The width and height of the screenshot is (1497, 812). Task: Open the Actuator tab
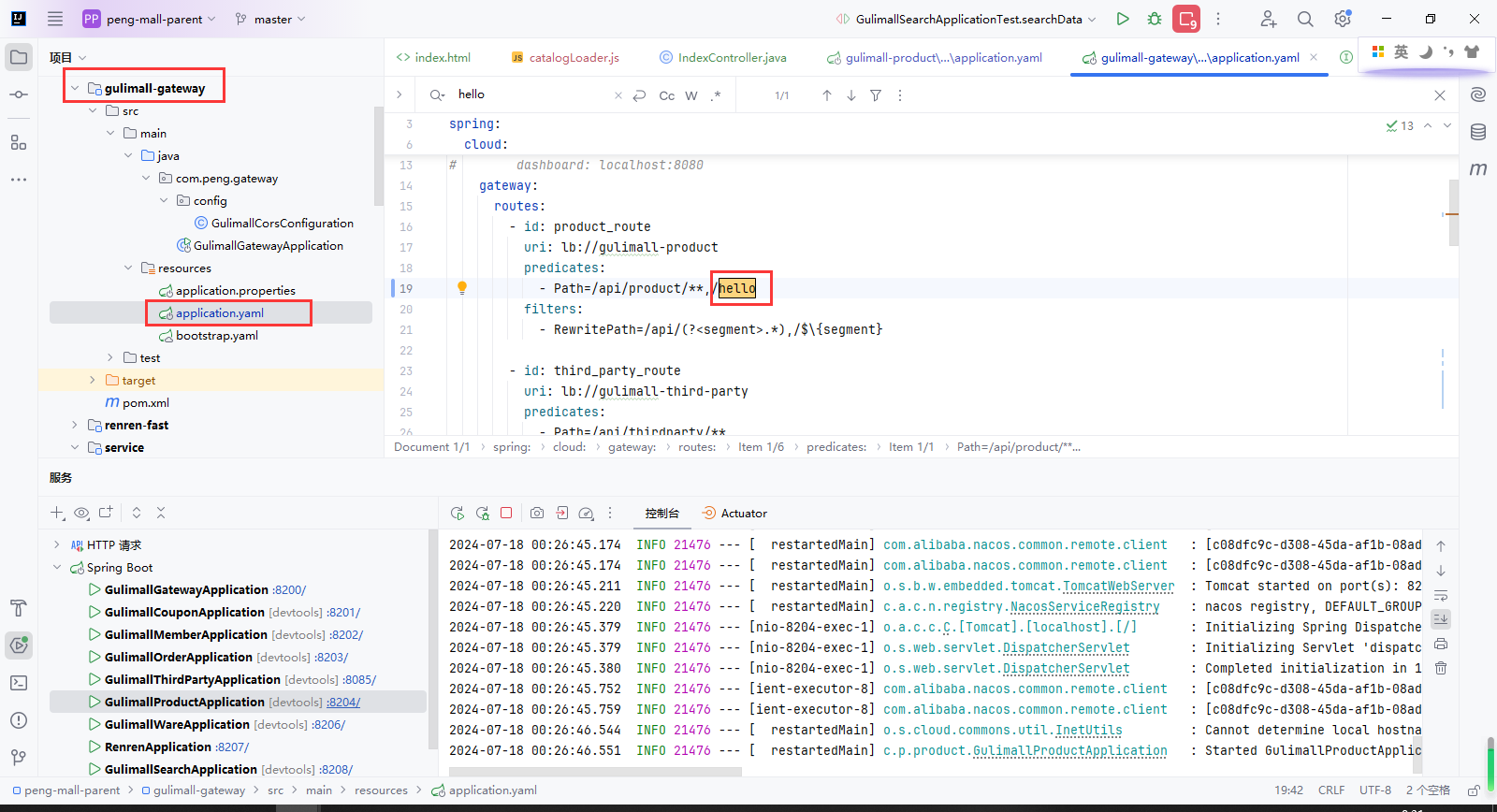click(x=734, y=513)
